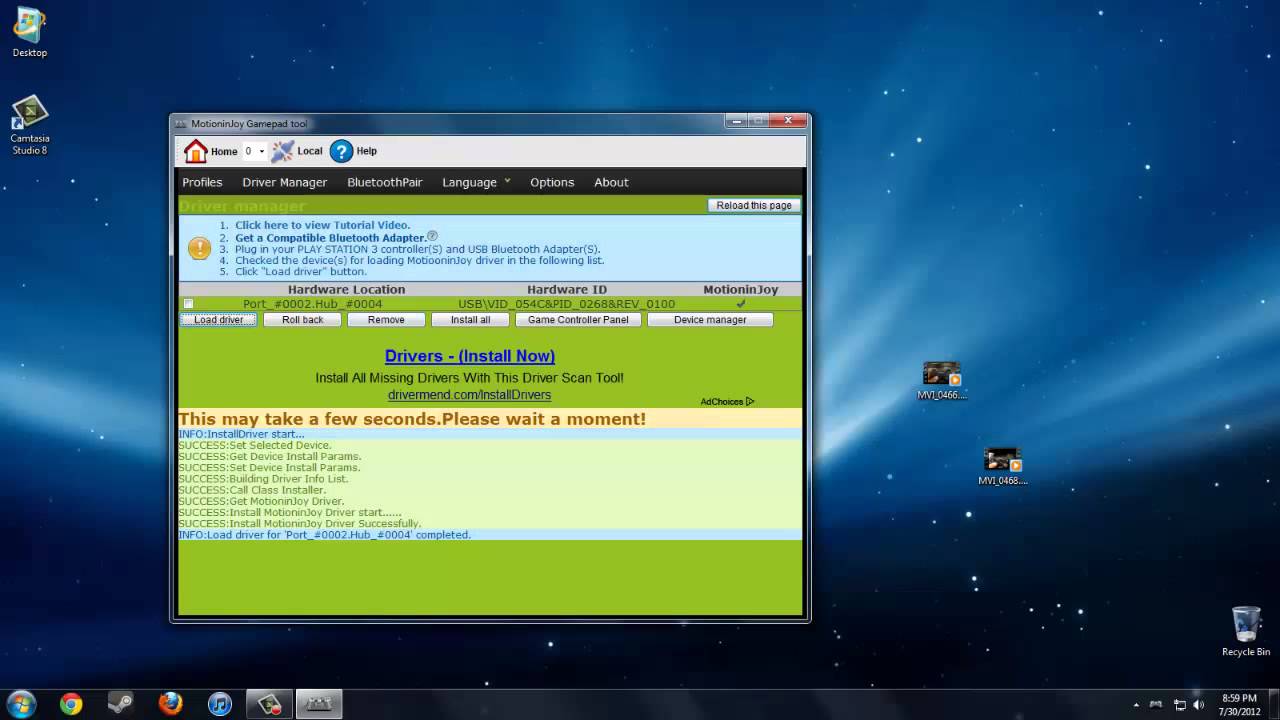The image size is (1280, 720).
Task: Click the Help question mark icon
Action: coord(341,151)
